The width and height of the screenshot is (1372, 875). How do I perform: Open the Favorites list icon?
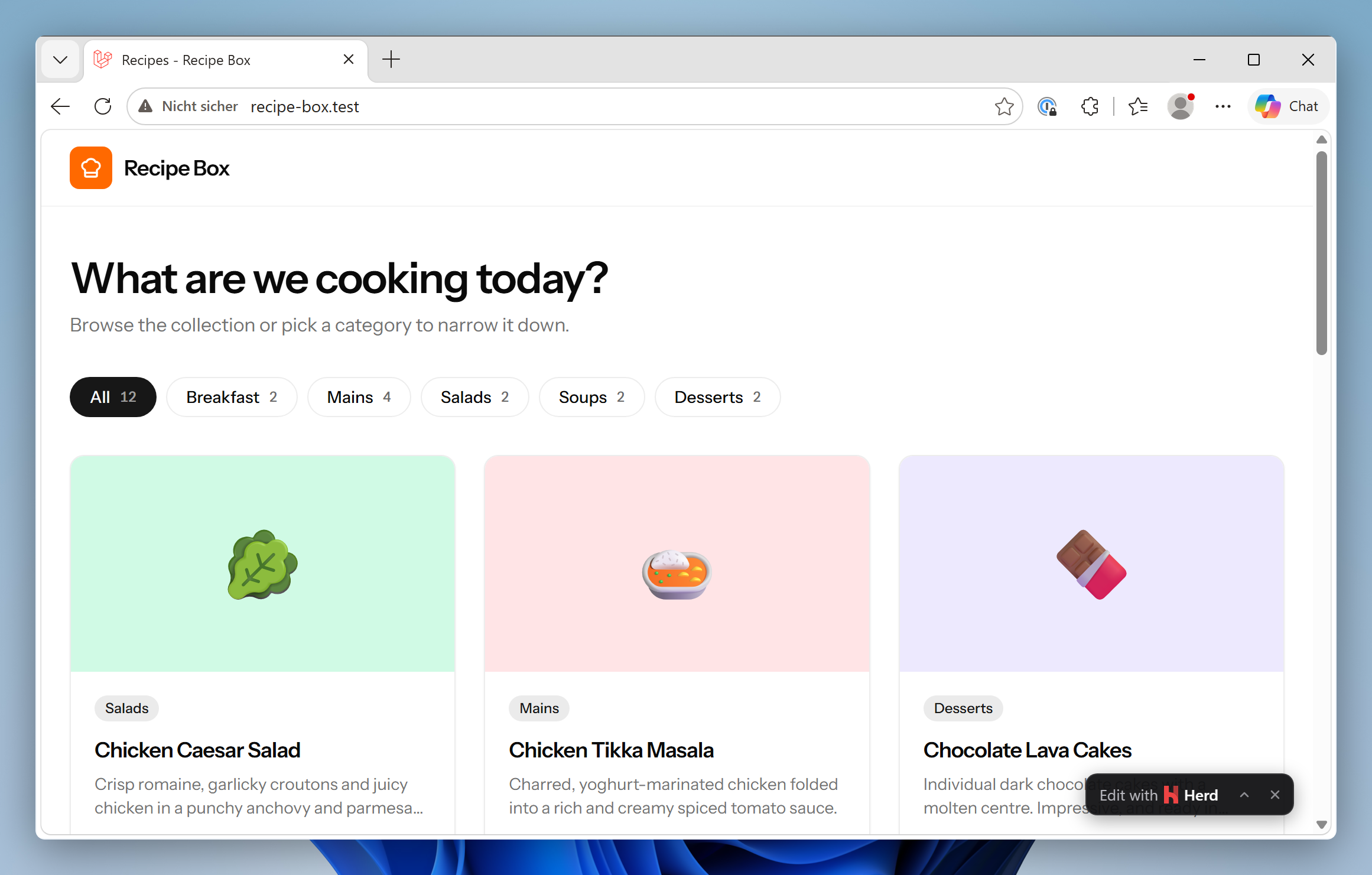[x=1138, y=106]
